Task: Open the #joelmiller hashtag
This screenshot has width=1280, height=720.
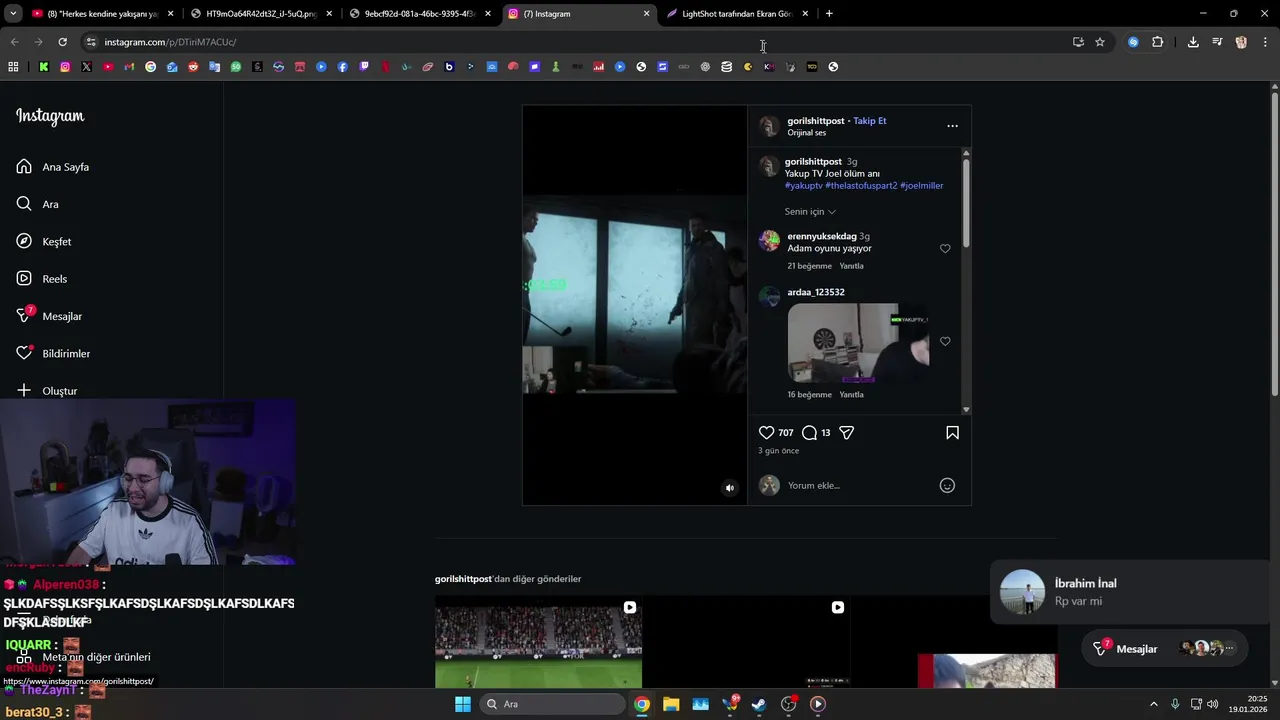Action: 921,186
